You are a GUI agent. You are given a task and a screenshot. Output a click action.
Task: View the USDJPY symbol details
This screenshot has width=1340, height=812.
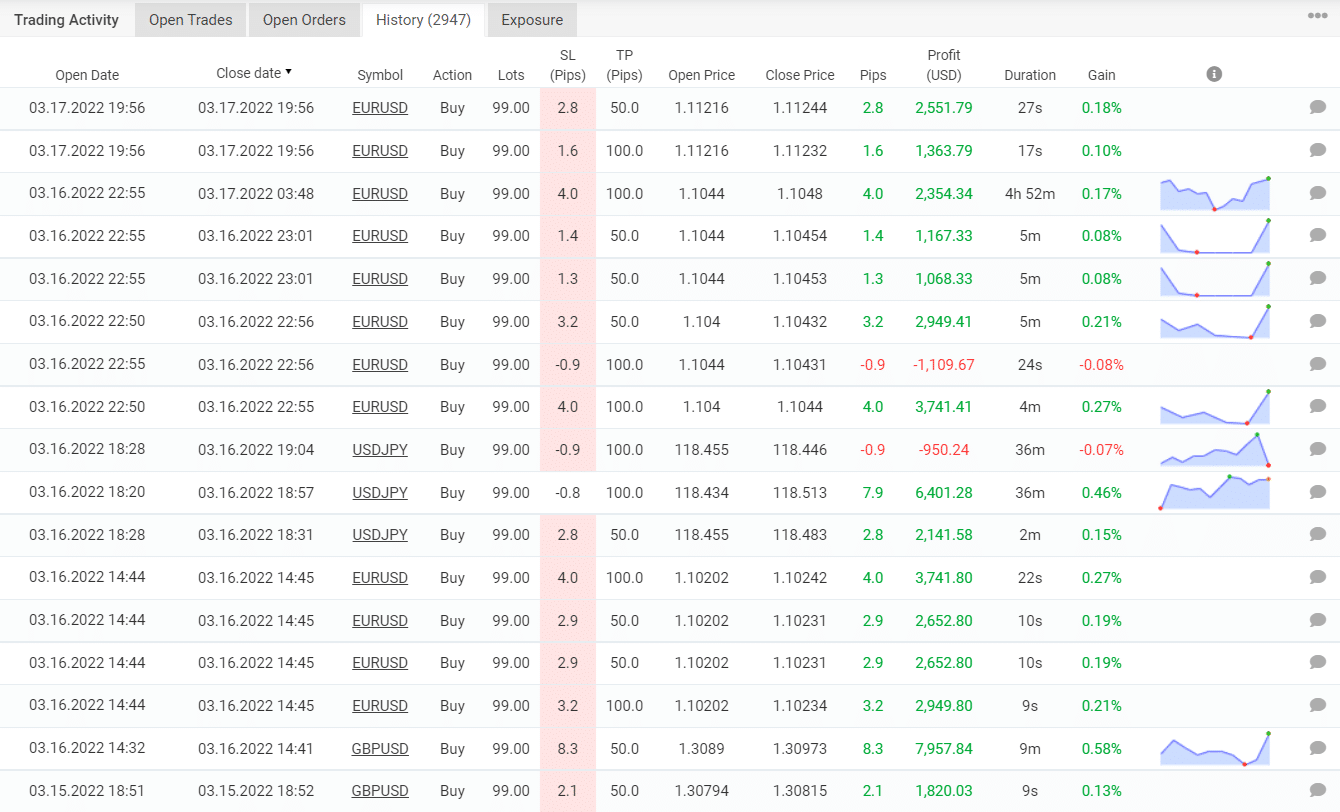380,449
